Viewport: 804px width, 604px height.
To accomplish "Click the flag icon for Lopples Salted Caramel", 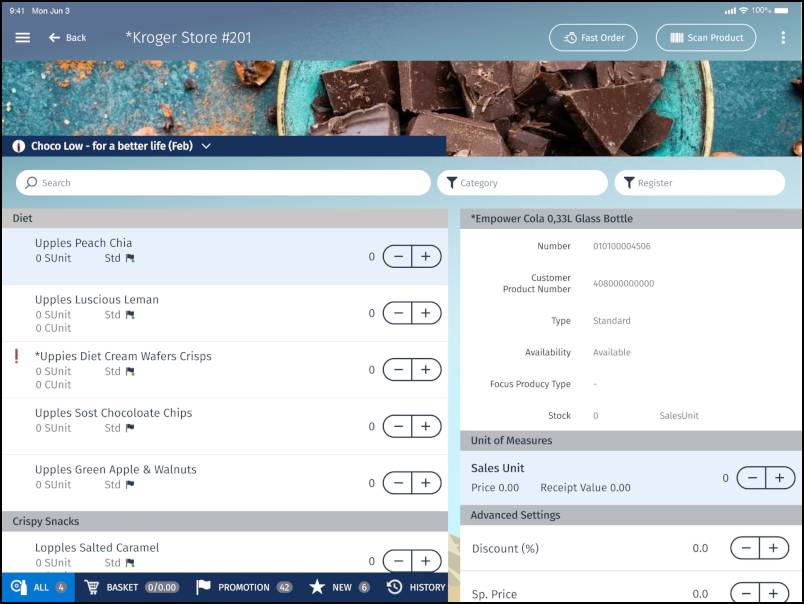I will click(130, 562).
